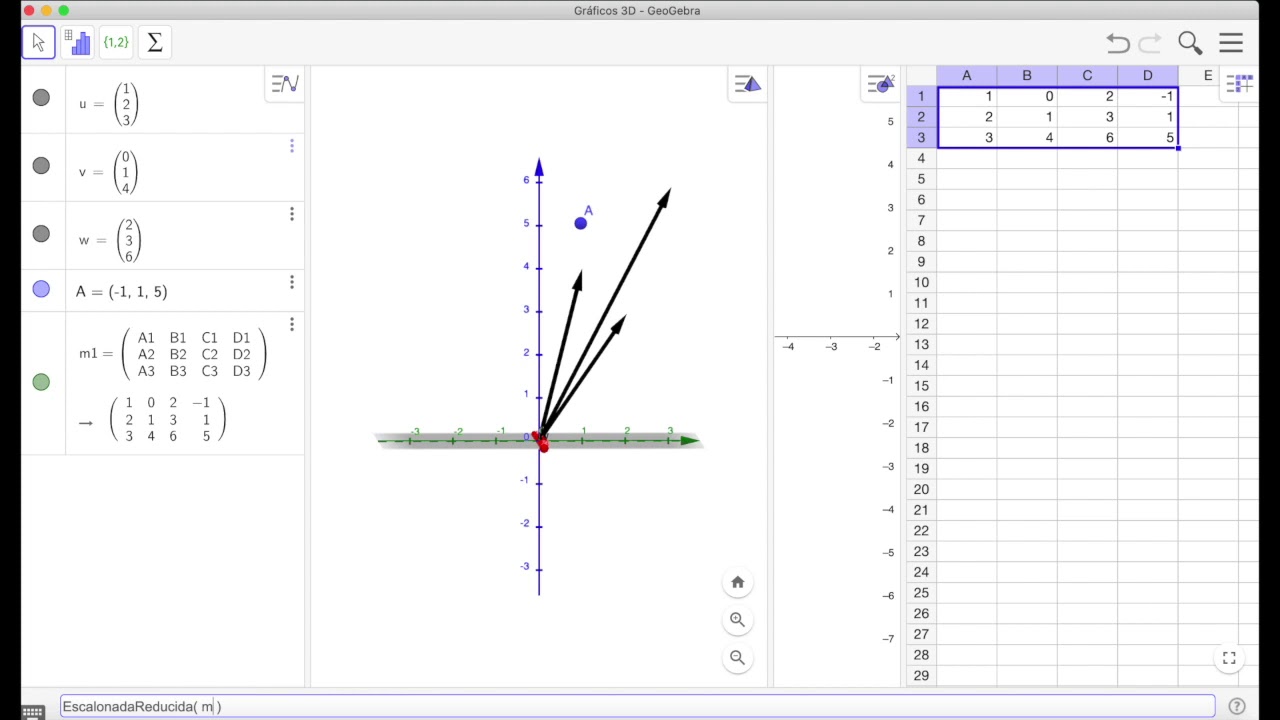Image resolution: width=1280 pixels, height=720 pixels.
Task: Toggle the Graphics 2 view style bar
Action: pos(881,84)
